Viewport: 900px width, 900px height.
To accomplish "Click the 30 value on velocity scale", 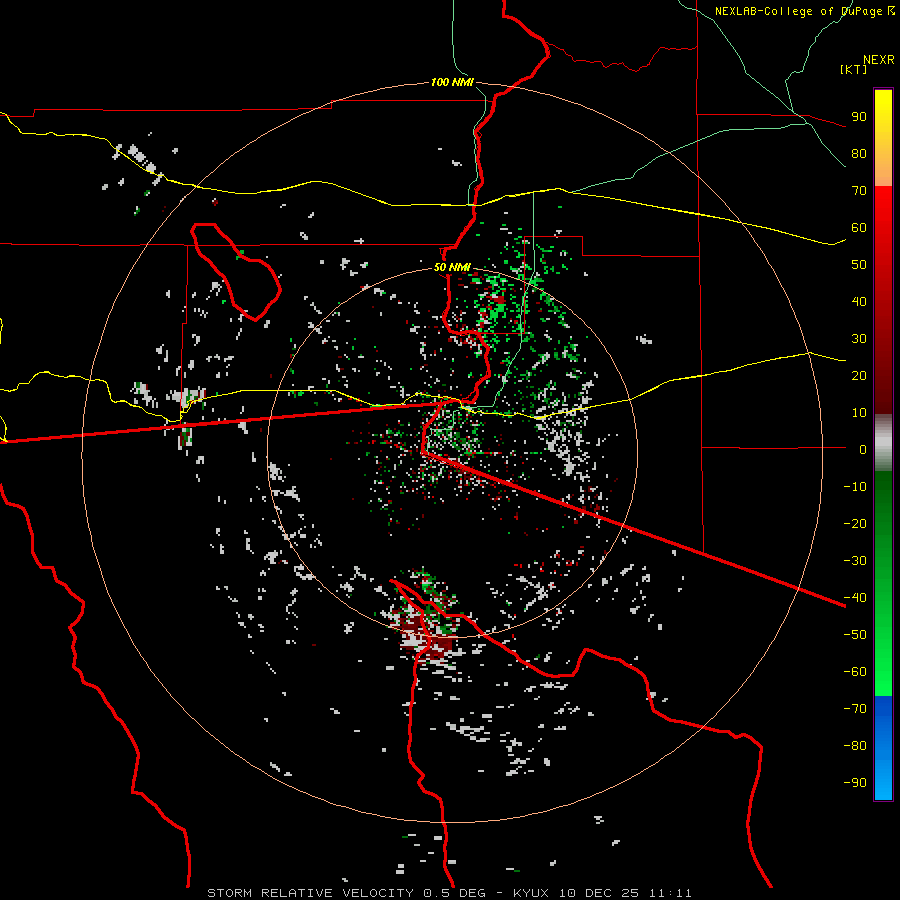I will 859,339.
